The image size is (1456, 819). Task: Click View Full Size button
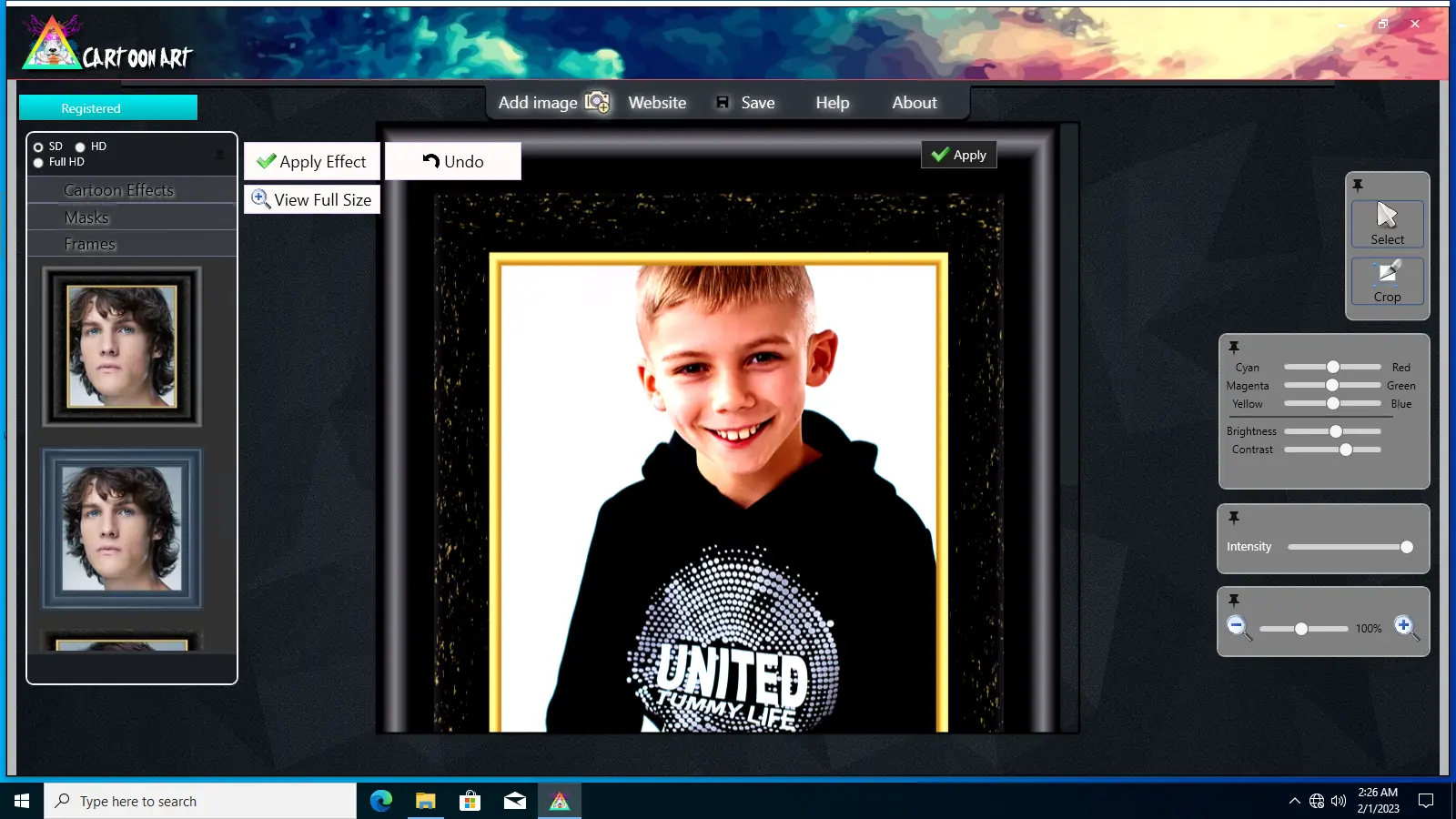(312, 199)
